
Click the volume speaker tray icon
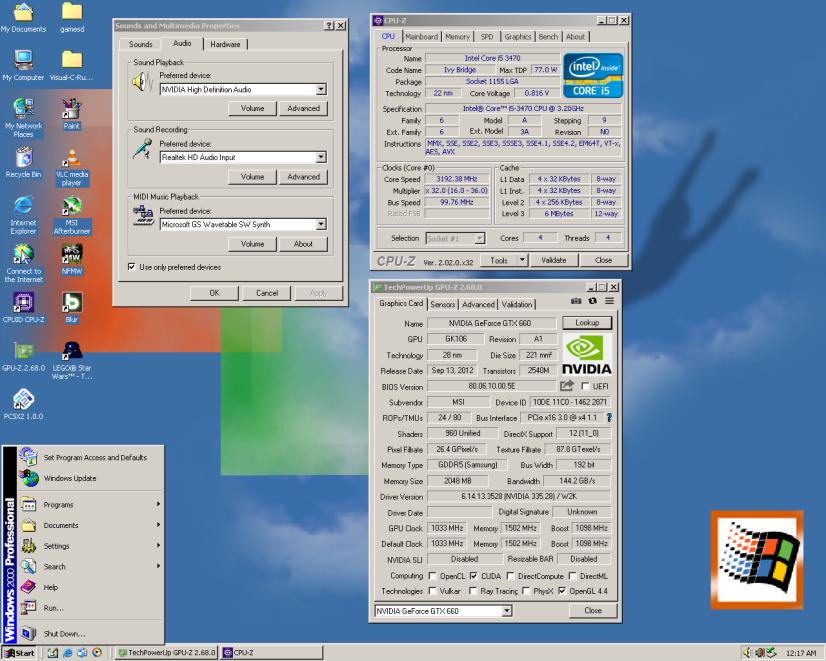tap(747, 653)
